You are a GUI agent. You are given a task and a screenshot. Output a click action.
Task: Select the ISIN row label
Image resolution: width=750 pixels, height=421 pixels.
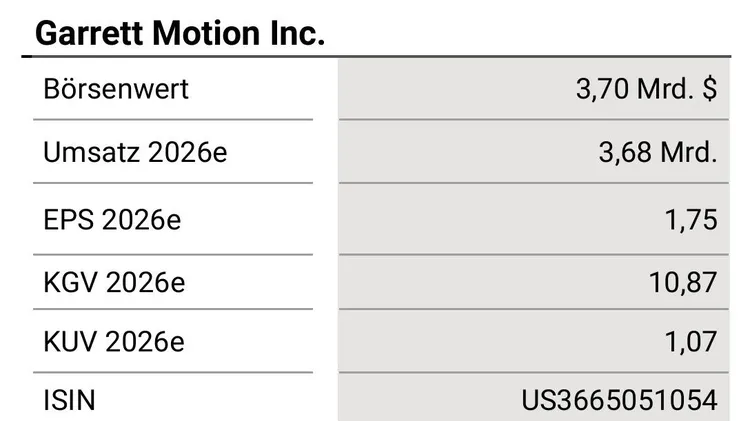click(x=69, y=401)
